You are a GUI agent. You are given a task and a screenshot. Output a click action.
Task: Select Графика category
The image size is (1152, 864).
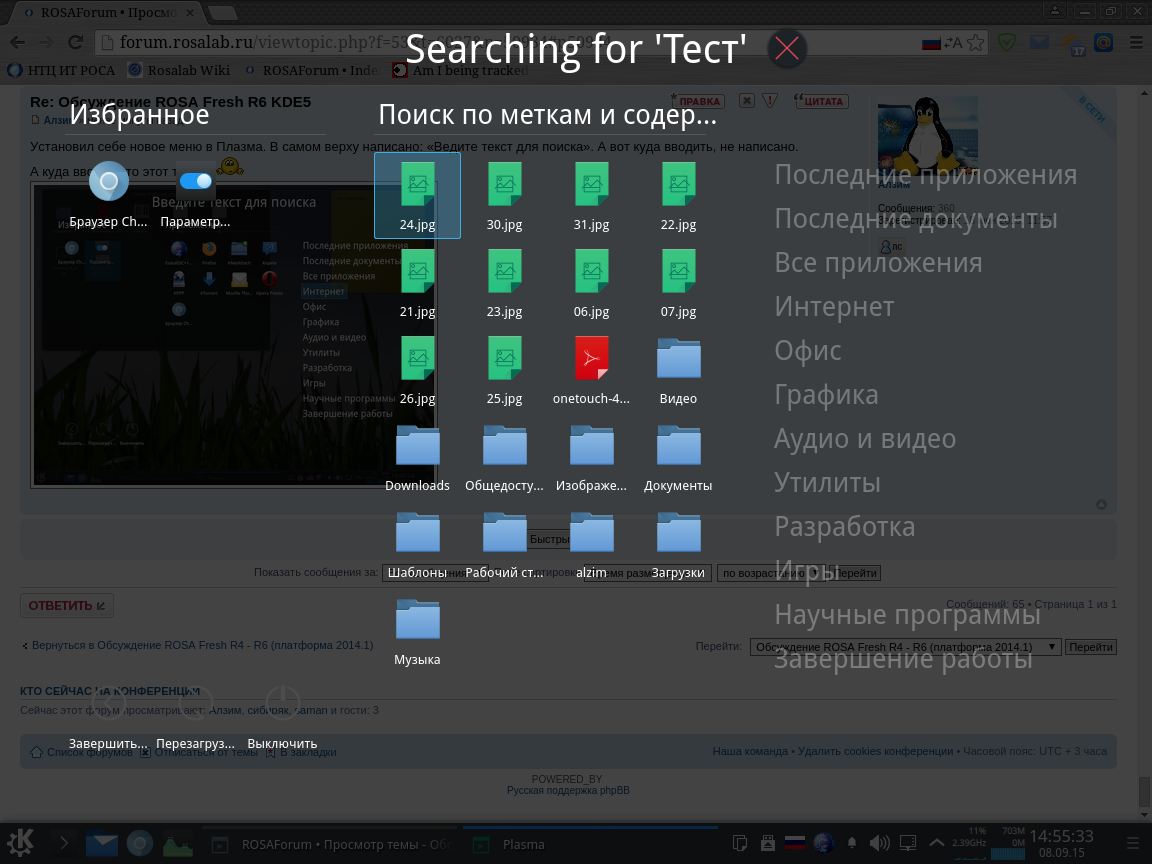[826, 395]
